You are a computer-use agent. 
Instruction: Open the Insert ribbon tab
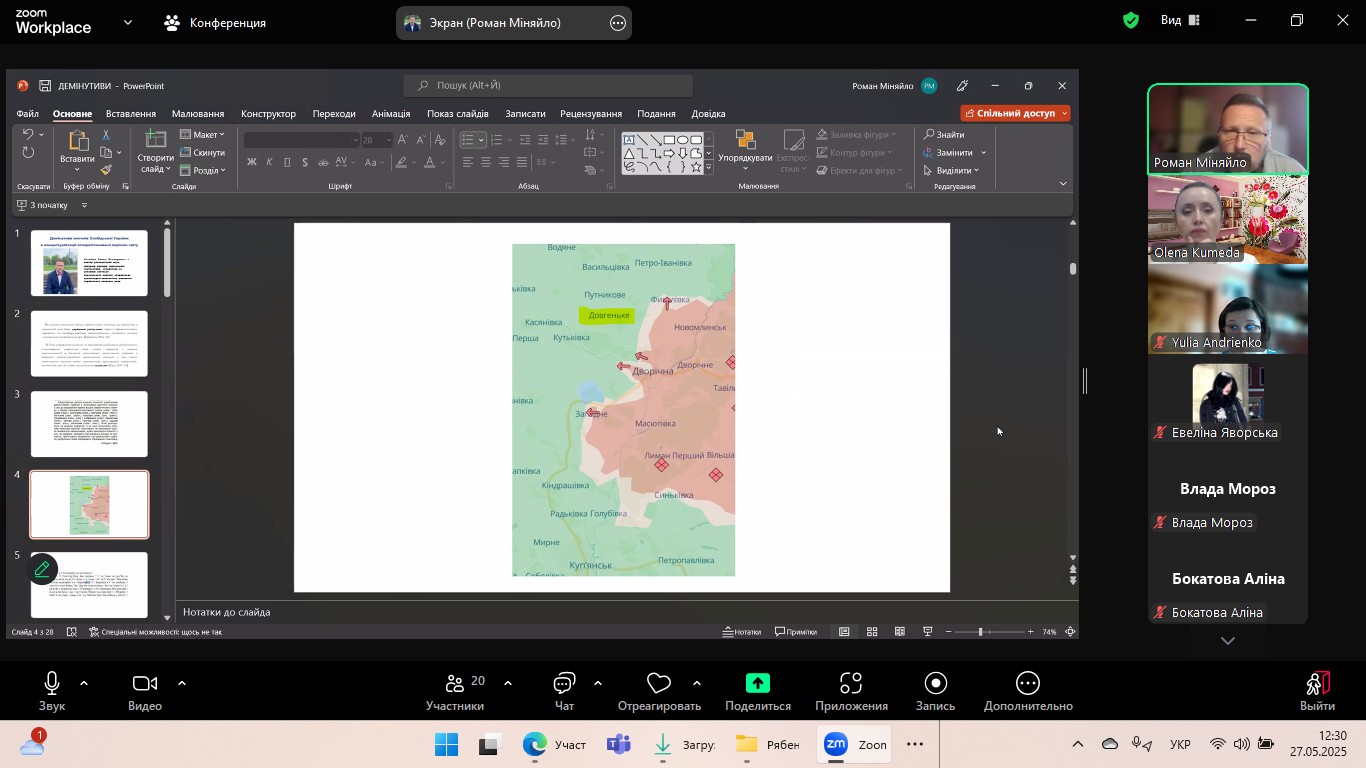131,114
